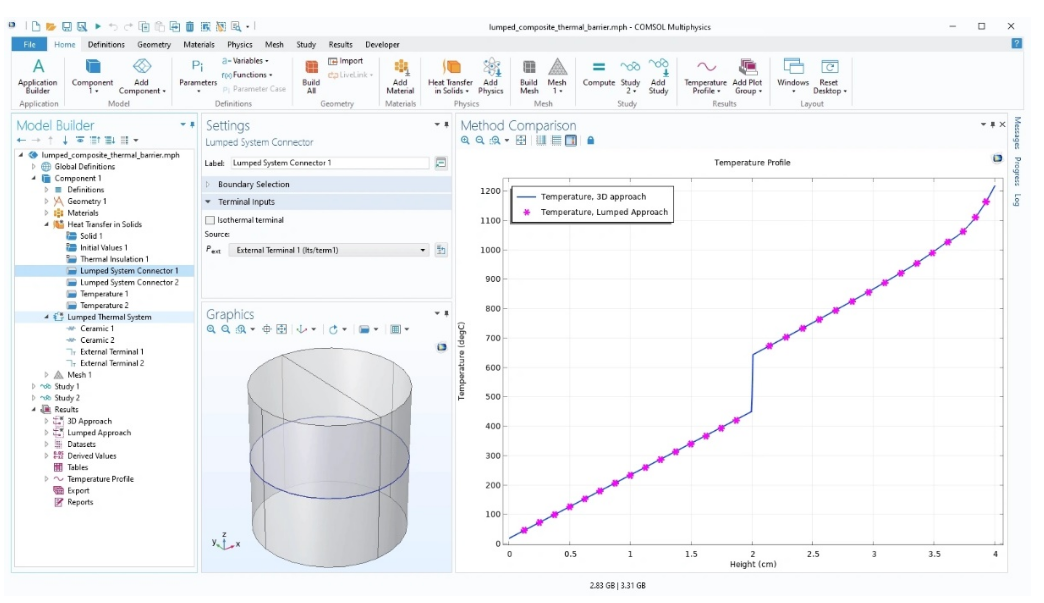1044x603 pixels.
Task: Click Add Physics in the ribbon
Action: pyautogui.click(x=491, y=76)
